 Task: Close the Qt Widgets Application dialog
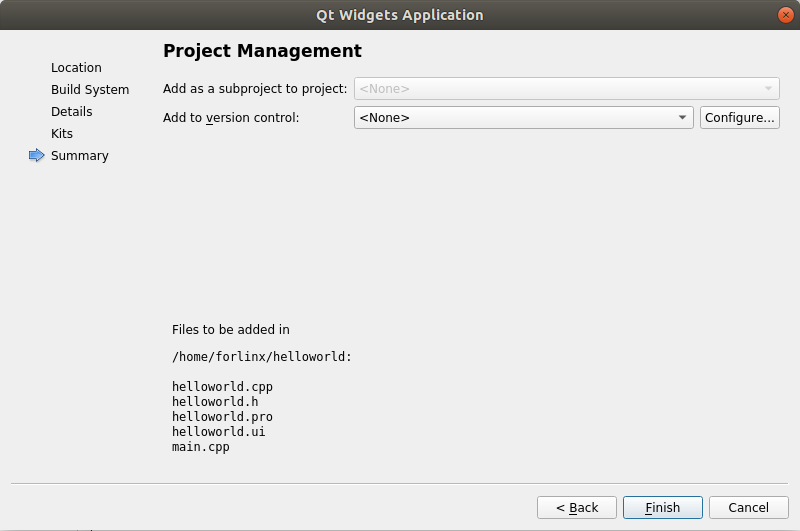[784, 15]
